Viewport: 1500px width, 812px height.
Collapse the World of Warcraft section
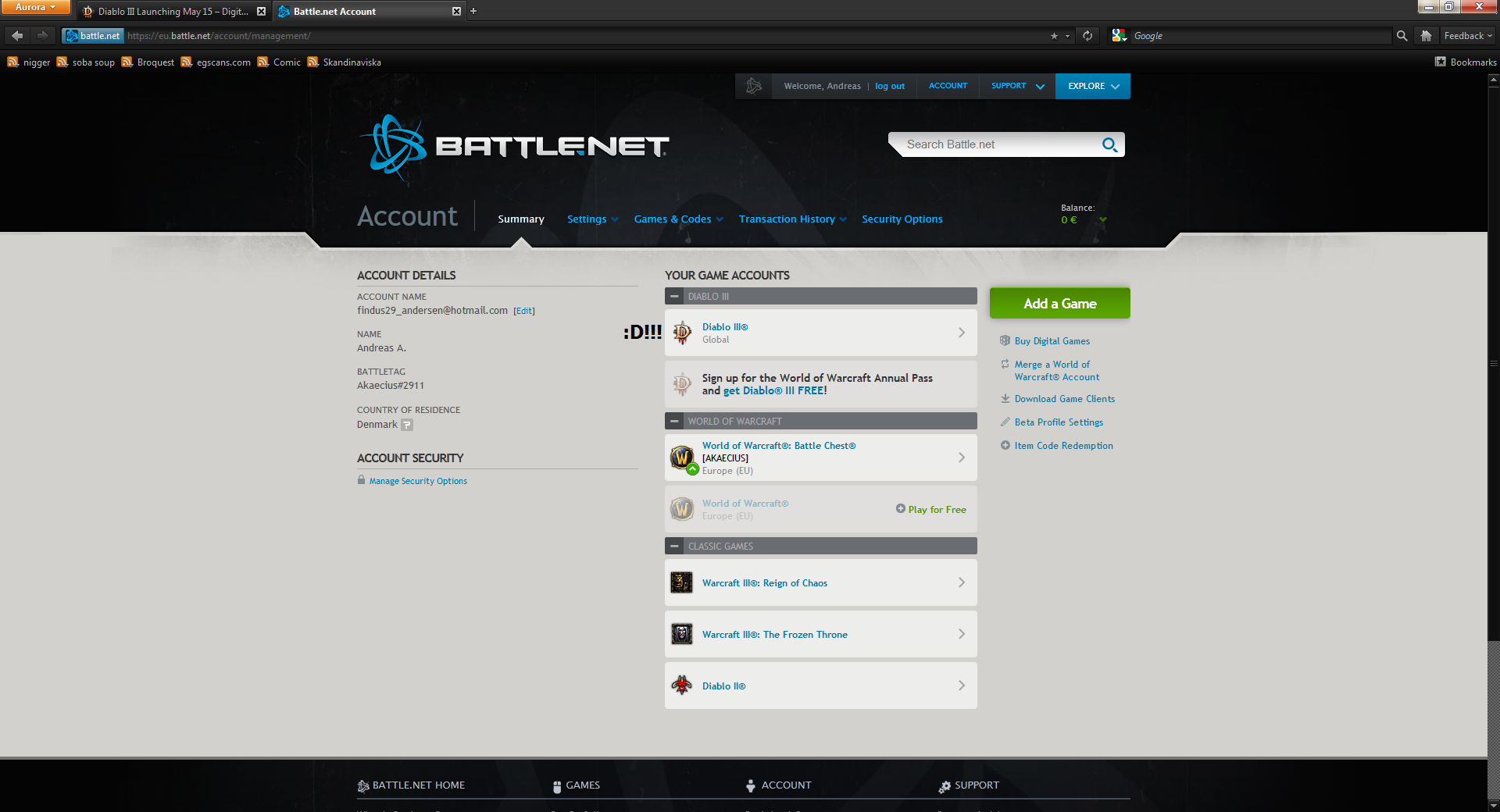click(674, 422)
